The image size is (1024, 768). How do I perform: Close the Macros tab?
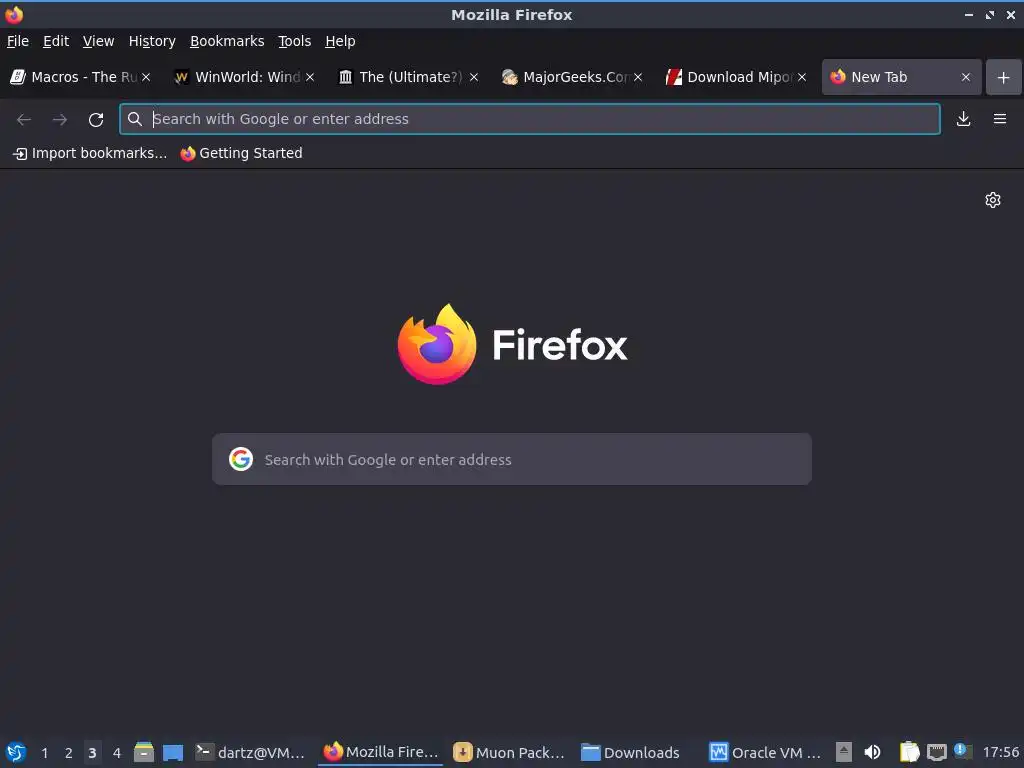coord(146,77)
